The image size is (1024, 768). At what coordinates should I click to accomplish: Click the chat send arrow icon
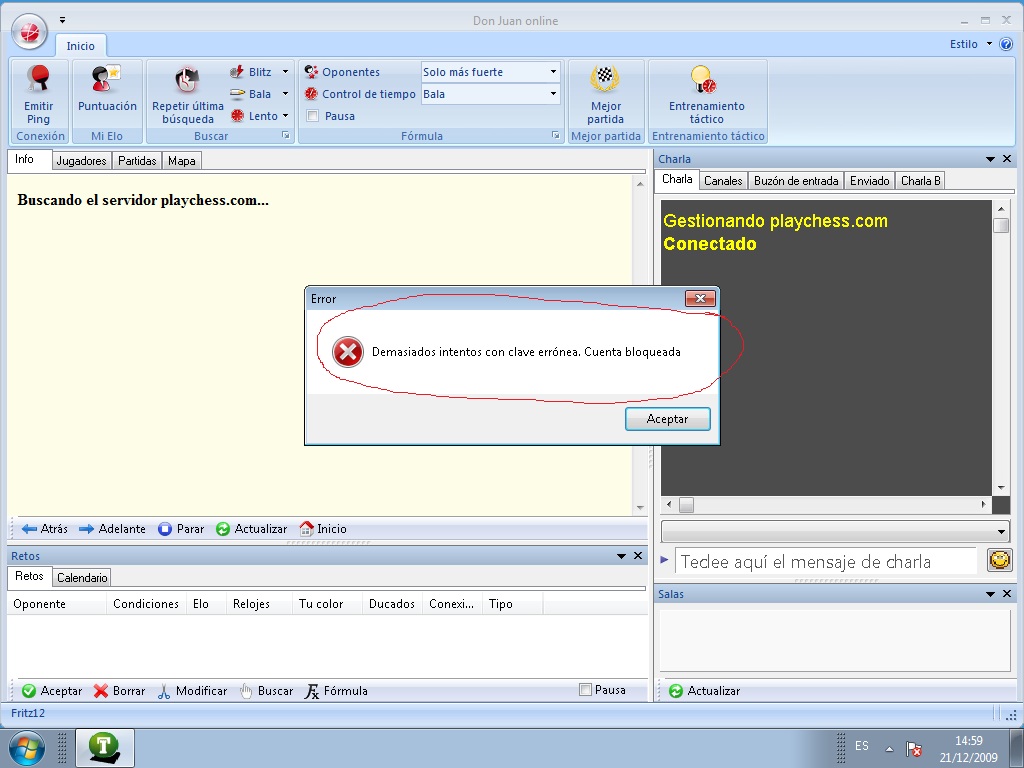(664, 560)
